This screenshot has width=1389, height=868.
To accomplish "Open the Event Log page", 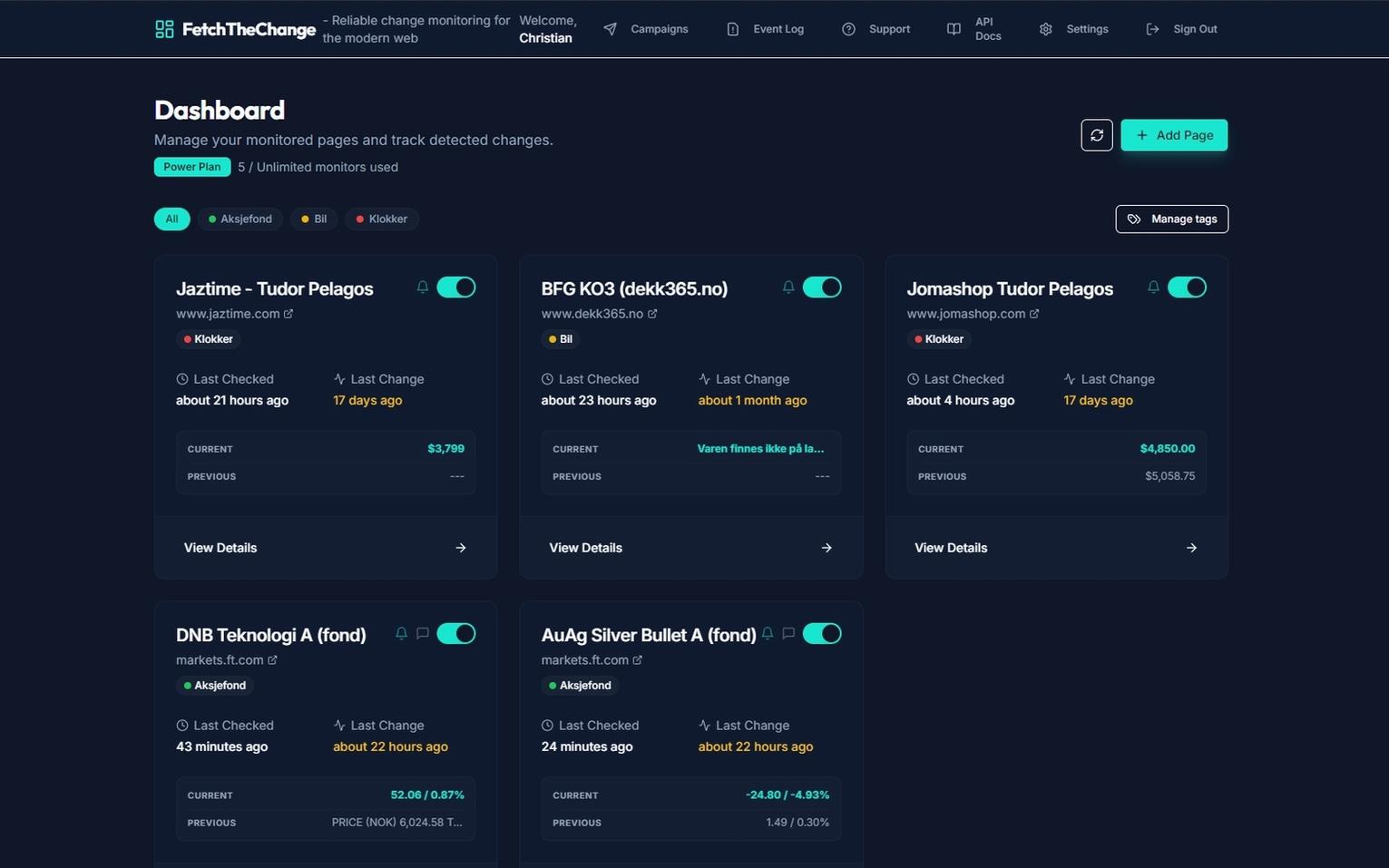I will click(766, 29).
